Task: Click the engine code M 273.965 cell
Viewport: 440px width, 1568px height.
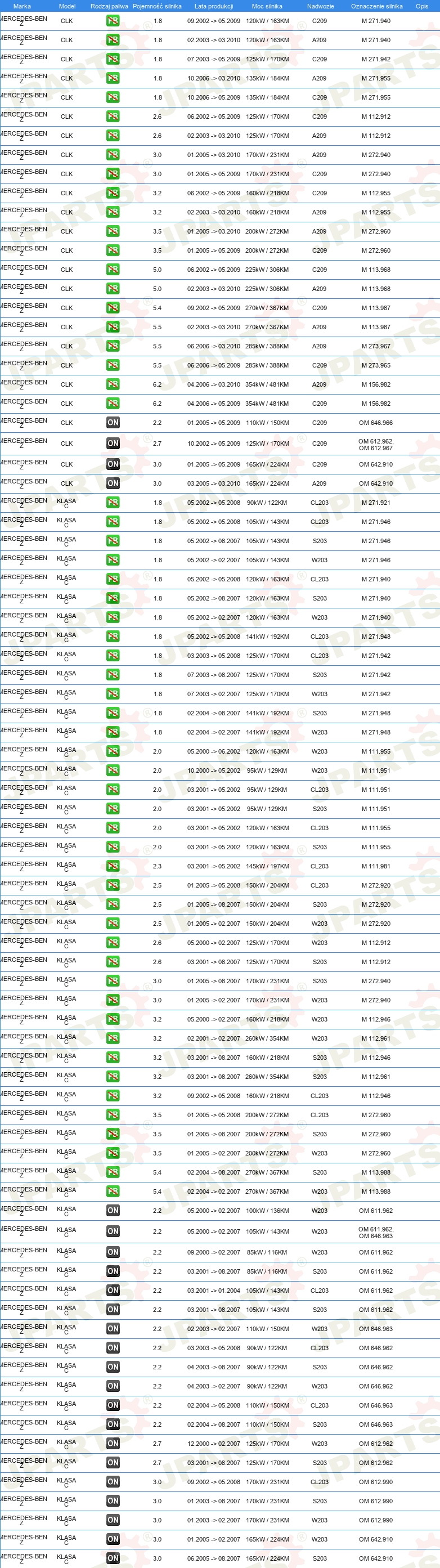Action: pos(376,365)
